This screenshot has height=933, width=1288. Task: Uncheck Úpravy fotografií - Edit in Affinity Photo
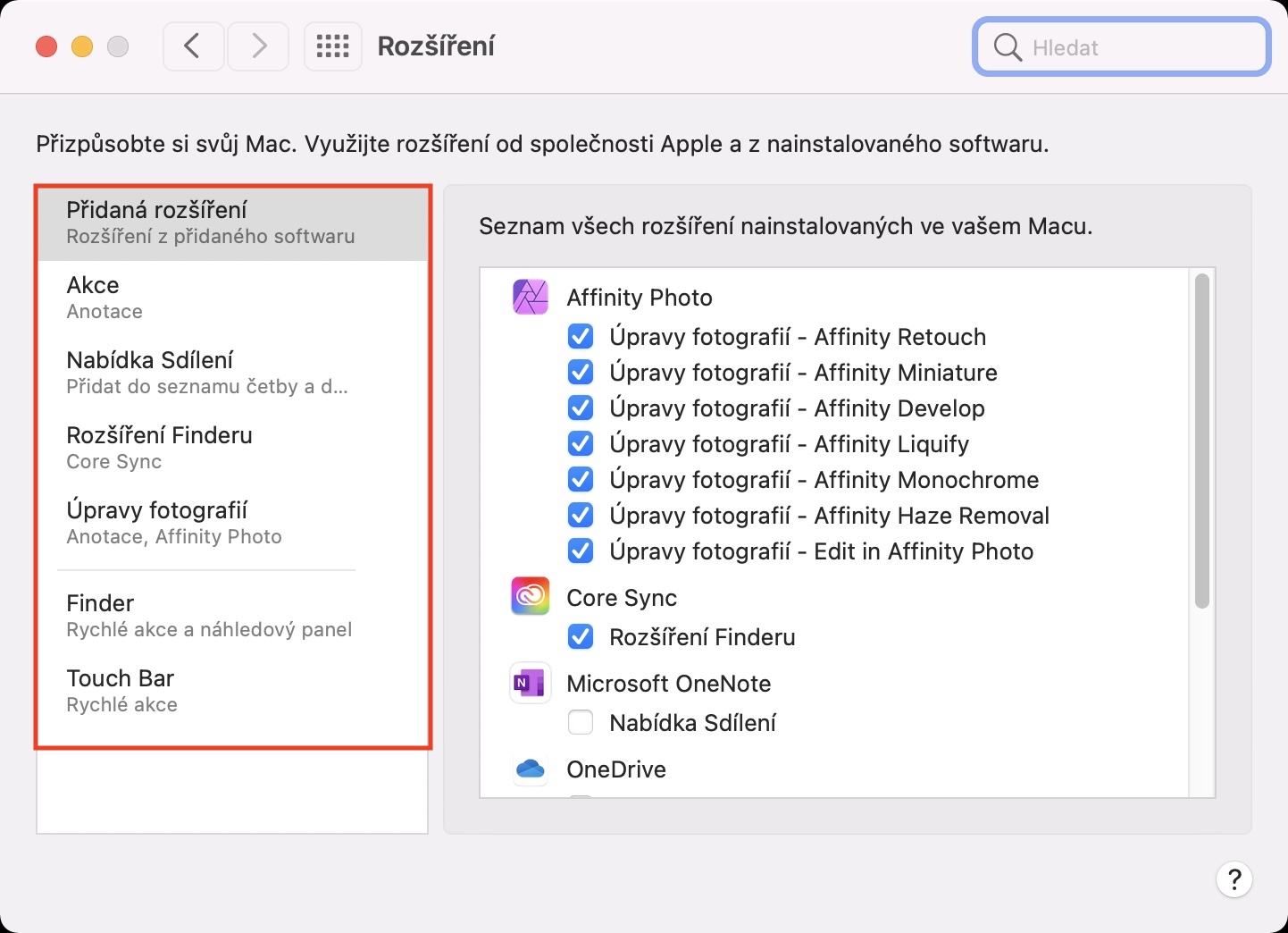(581, 551)
